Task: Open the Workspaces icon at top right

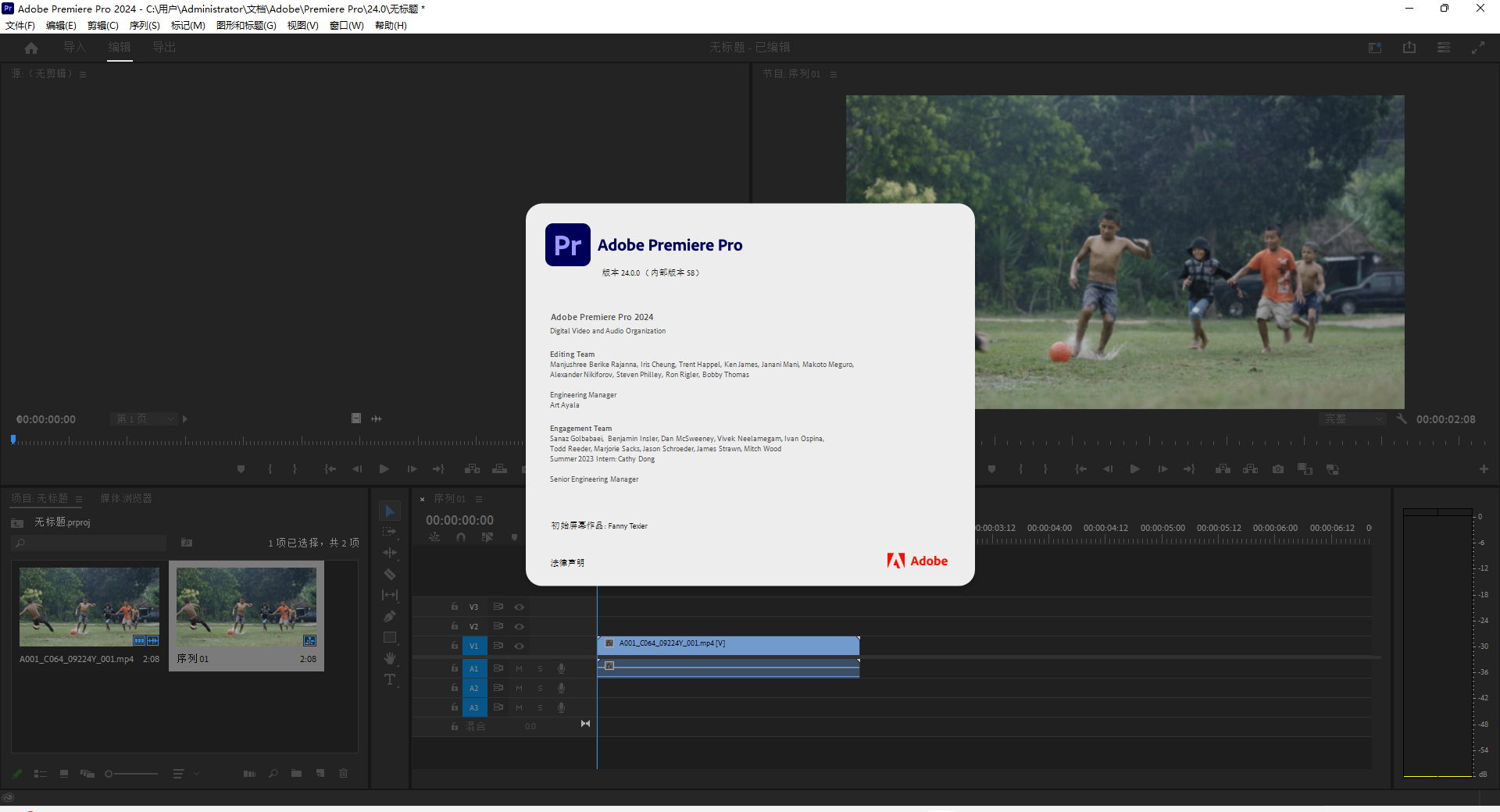Action: tap(1375, 48)
